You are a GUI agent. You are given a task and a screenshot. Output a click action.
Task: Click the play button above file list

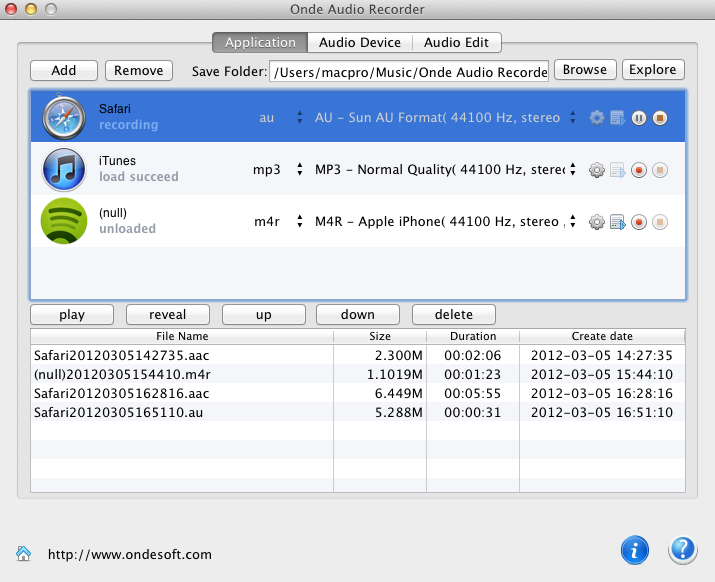pos(72,315)
